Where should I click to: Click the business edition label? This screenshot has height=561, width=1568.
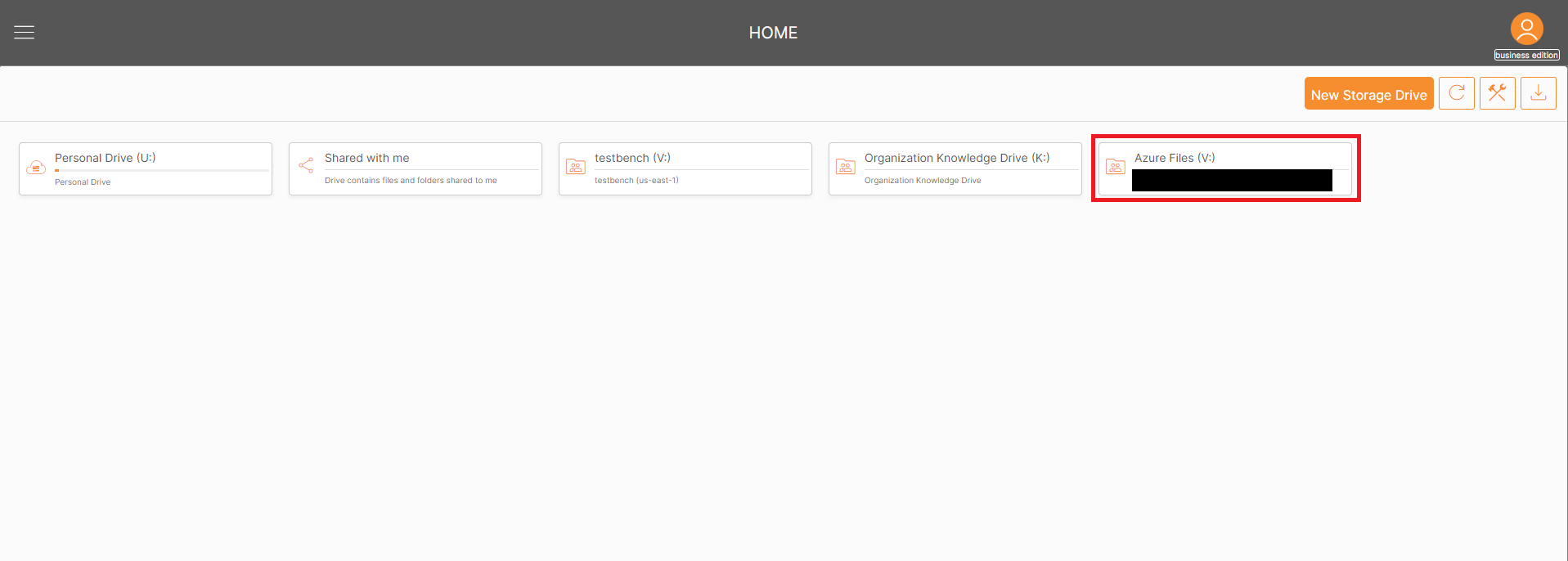click(1526, 55)
